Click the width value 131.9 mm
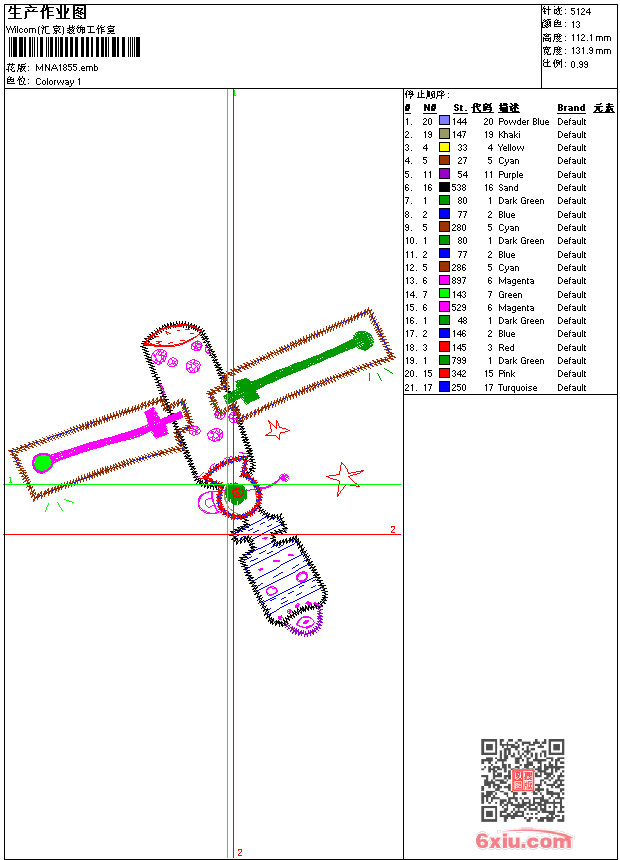 pos(591,50)
